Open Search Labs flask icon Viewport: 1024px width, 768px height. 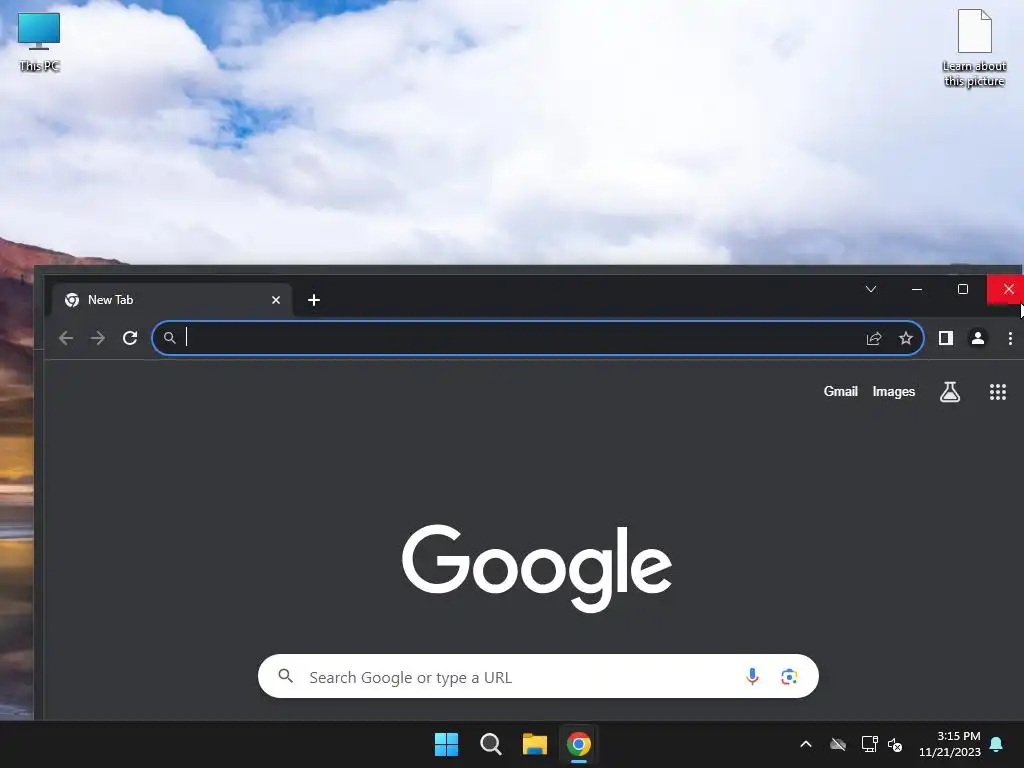(950, 392)
